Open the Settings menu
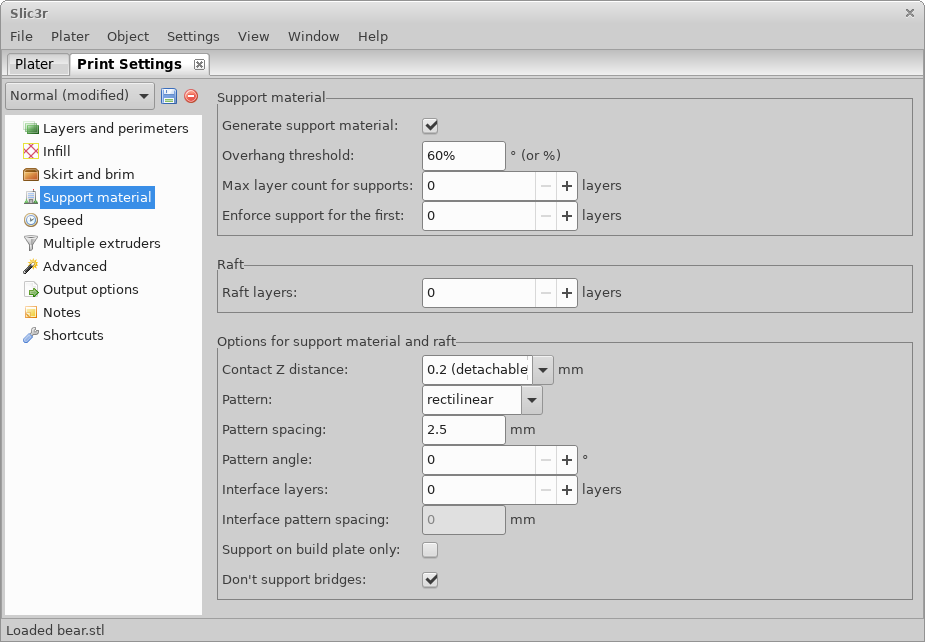Screen dimensions: 925x642 click(x=193, y=37)
